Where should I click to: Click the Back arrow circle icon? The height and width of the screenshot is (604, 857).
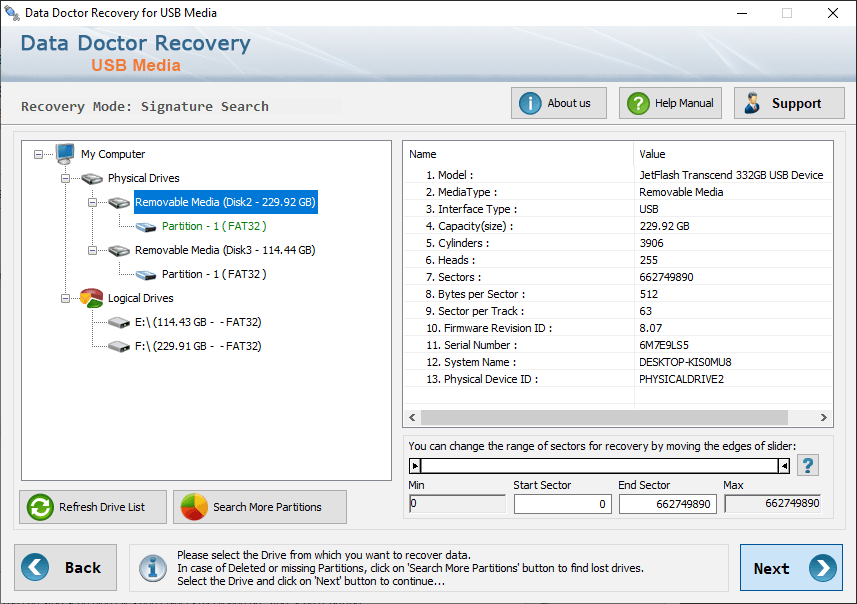point(35,567)
